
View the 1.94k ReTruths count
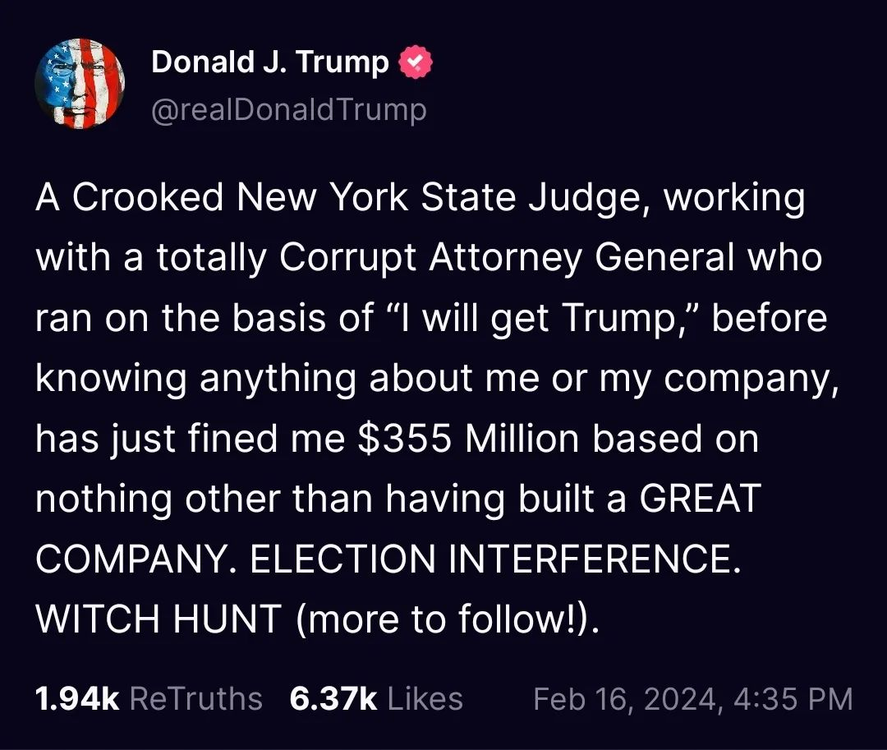tap(77, 698)
